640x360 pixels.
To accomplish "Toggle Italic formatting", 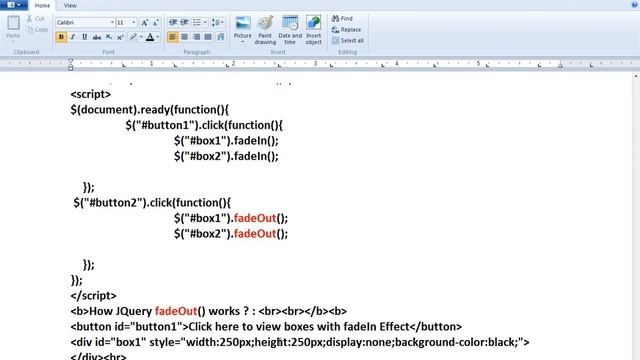I will (x=73, y=37).
